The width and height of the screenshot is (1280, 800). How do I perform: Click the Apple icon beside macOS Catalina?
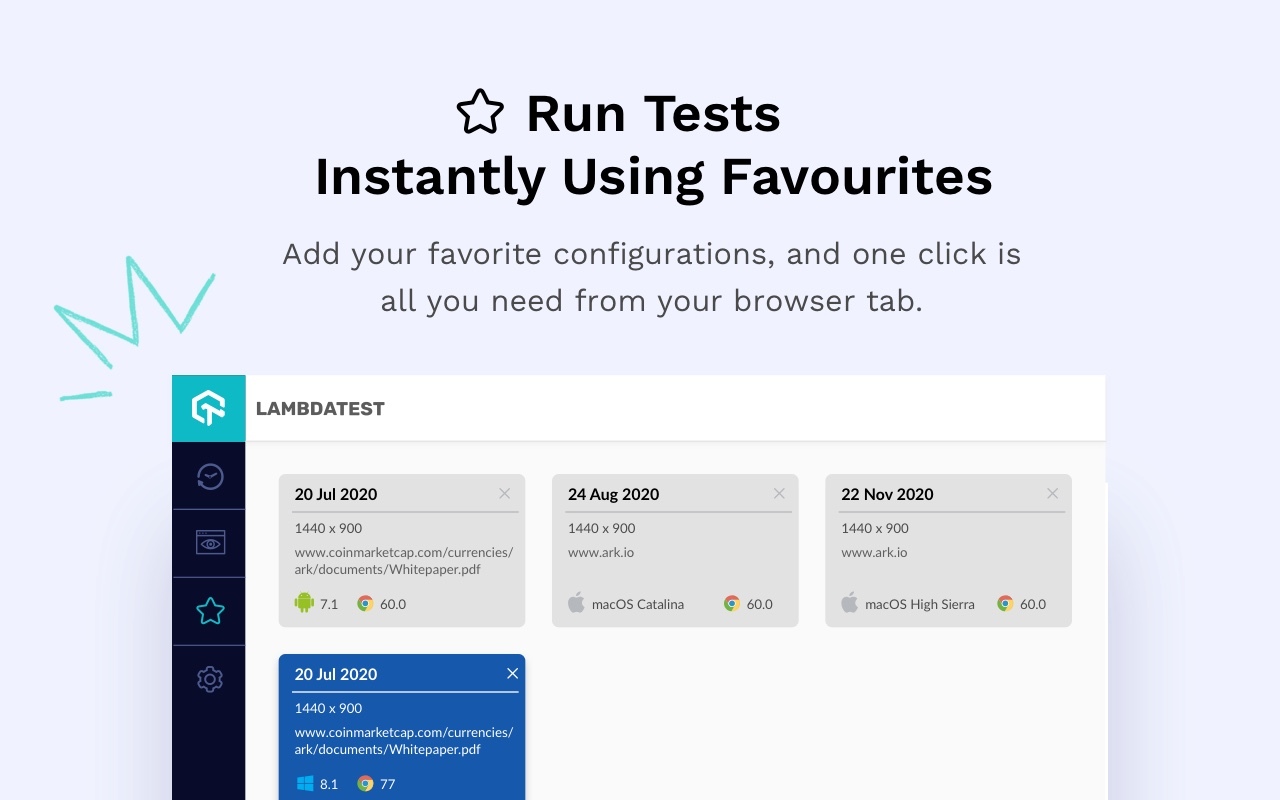point(575,603)
